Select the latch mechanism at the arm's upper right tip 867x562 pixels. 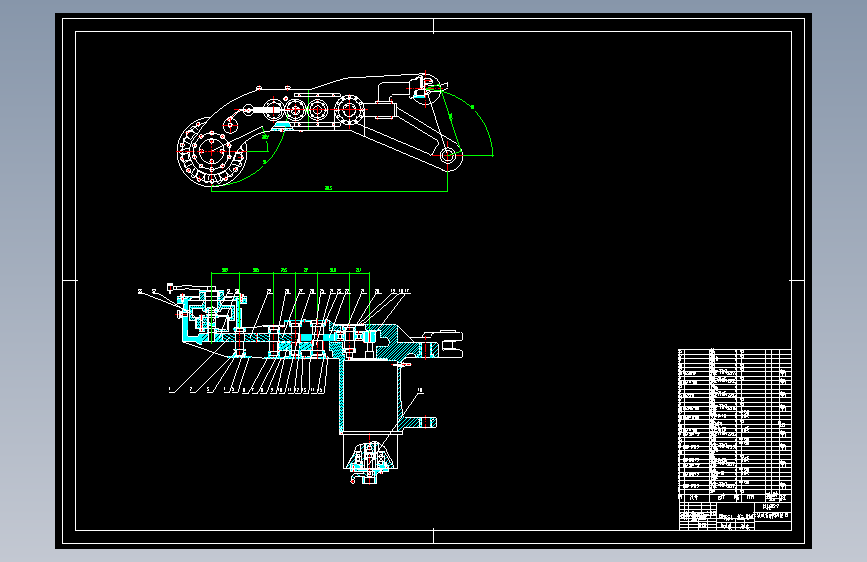point(425,87)
